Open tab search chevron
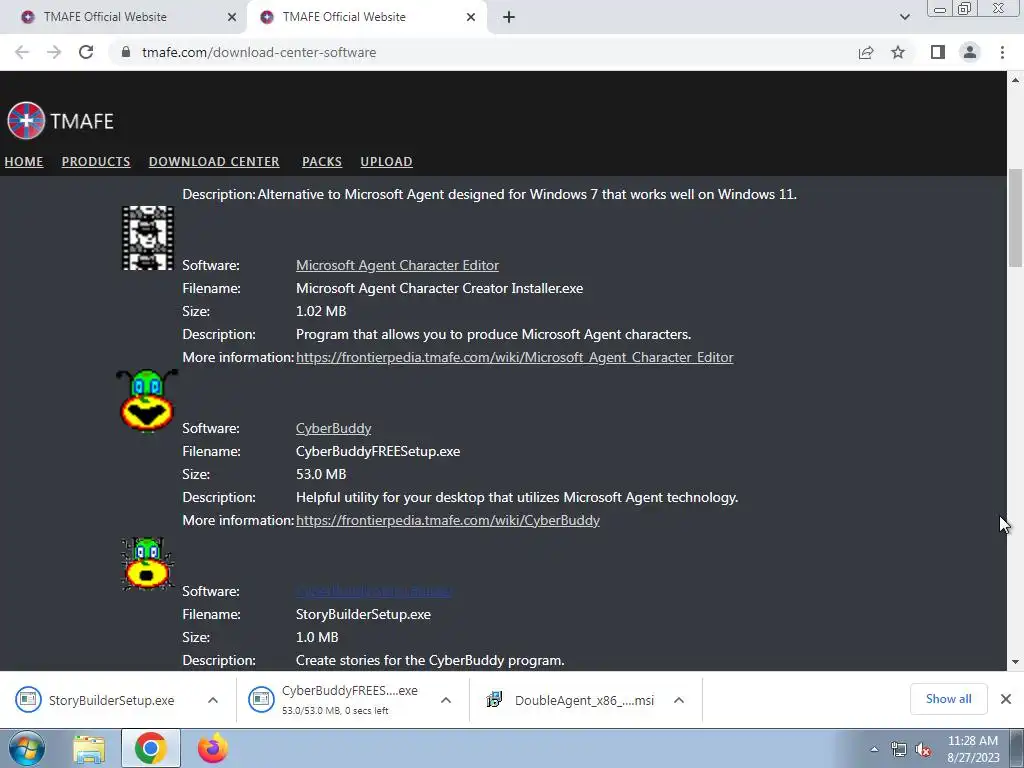The height and width of the screenshot is (768, 1024). 904,17
